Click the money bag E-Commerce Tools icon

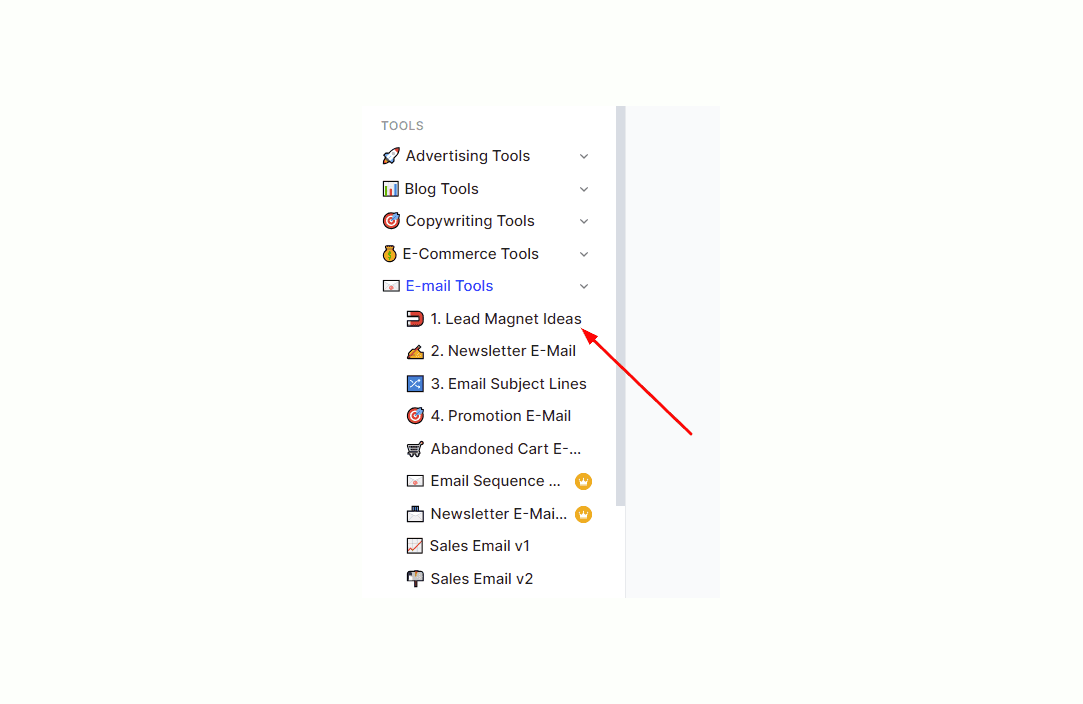click(x=390, y=254)
